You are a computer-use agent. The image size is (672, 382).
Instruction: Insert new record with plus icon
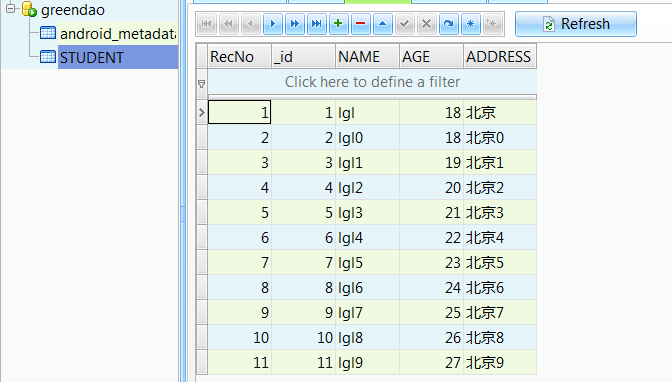tap(338, 24)
